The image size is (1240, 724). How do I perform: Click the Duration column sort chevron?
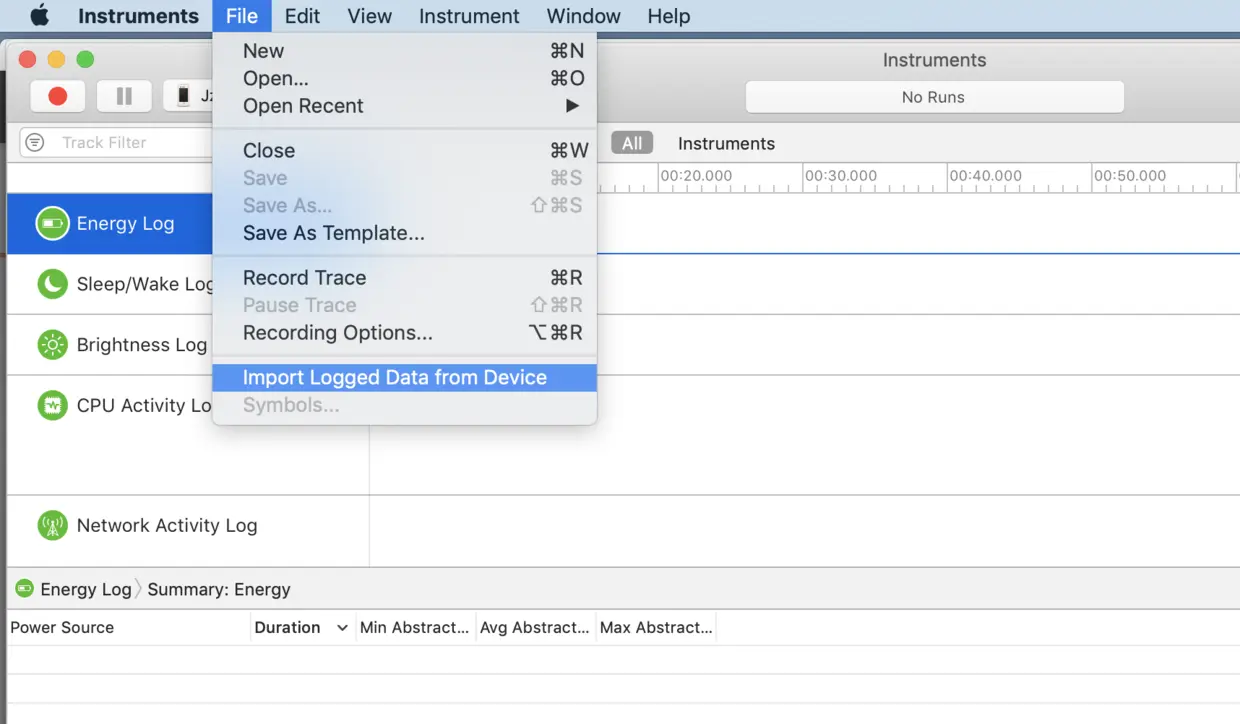coord(342,628)
